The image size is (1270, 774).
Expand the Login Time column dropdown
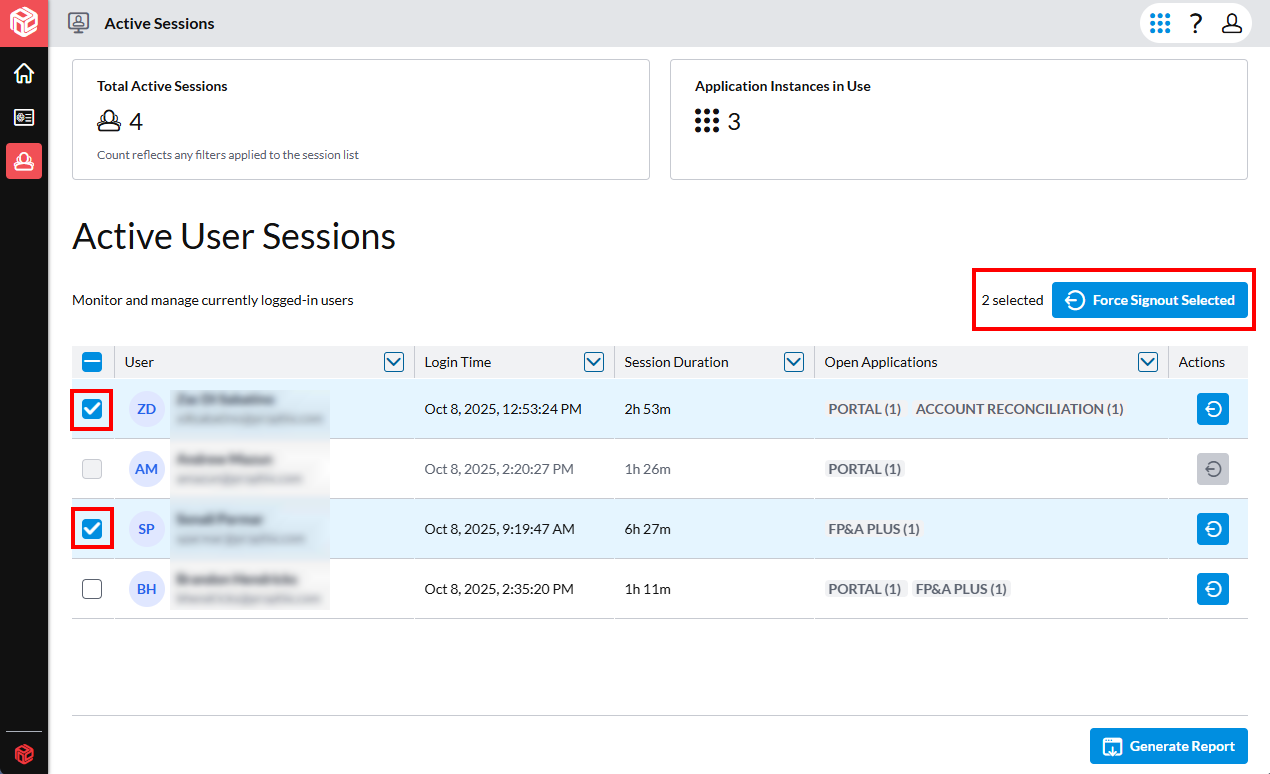(x=594, y=362)
